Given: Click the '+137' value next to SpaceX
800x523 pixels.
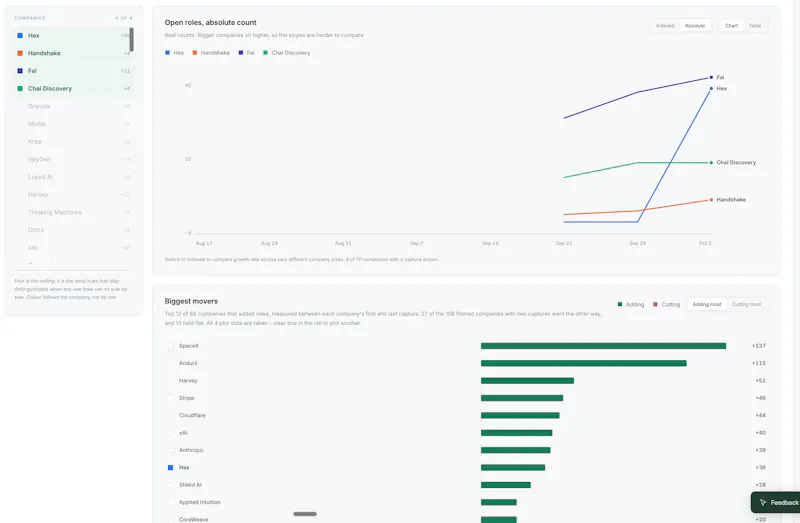Looking at the screenshot, I should [x=758, y=346].
